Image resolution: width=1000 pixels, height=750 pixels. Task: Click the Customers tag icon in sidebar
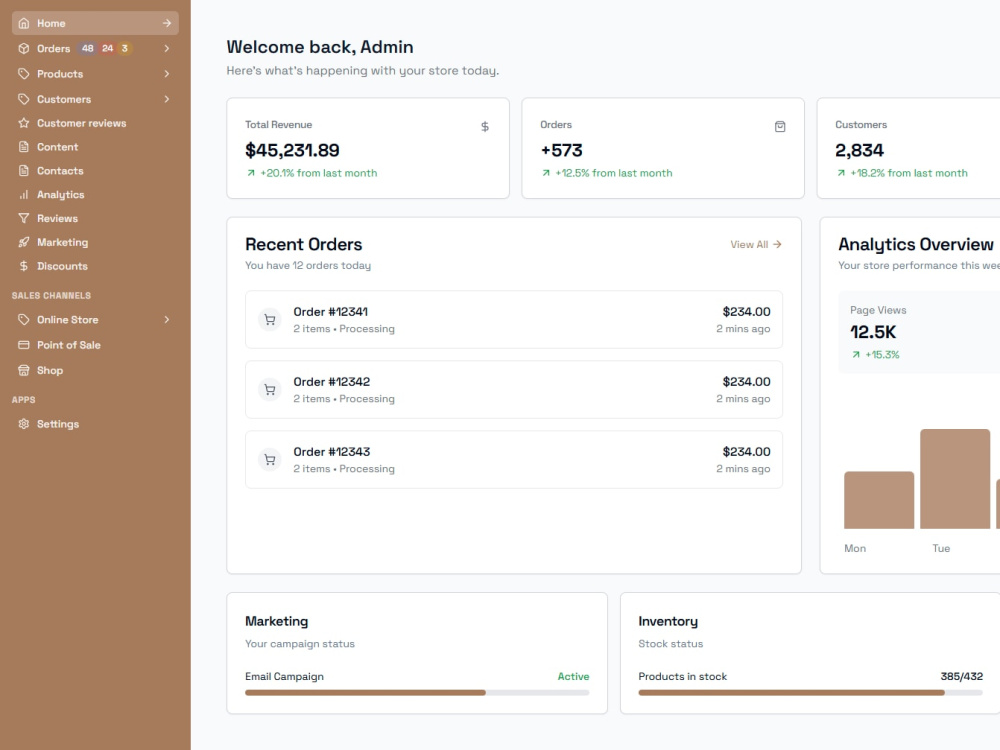click(24, 99)
